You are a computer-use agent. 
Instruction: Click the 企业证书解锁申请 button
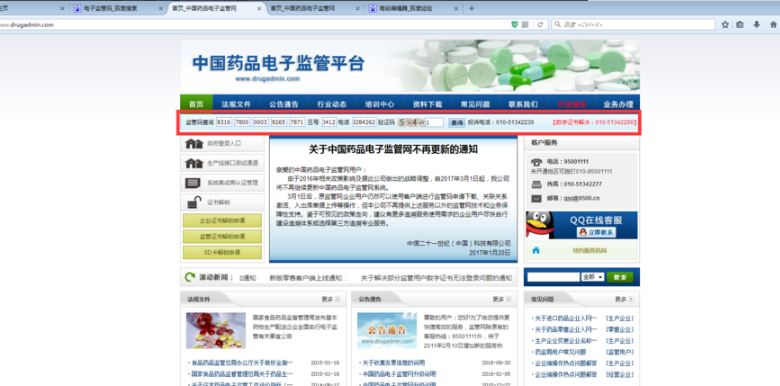tap(222, 220)
